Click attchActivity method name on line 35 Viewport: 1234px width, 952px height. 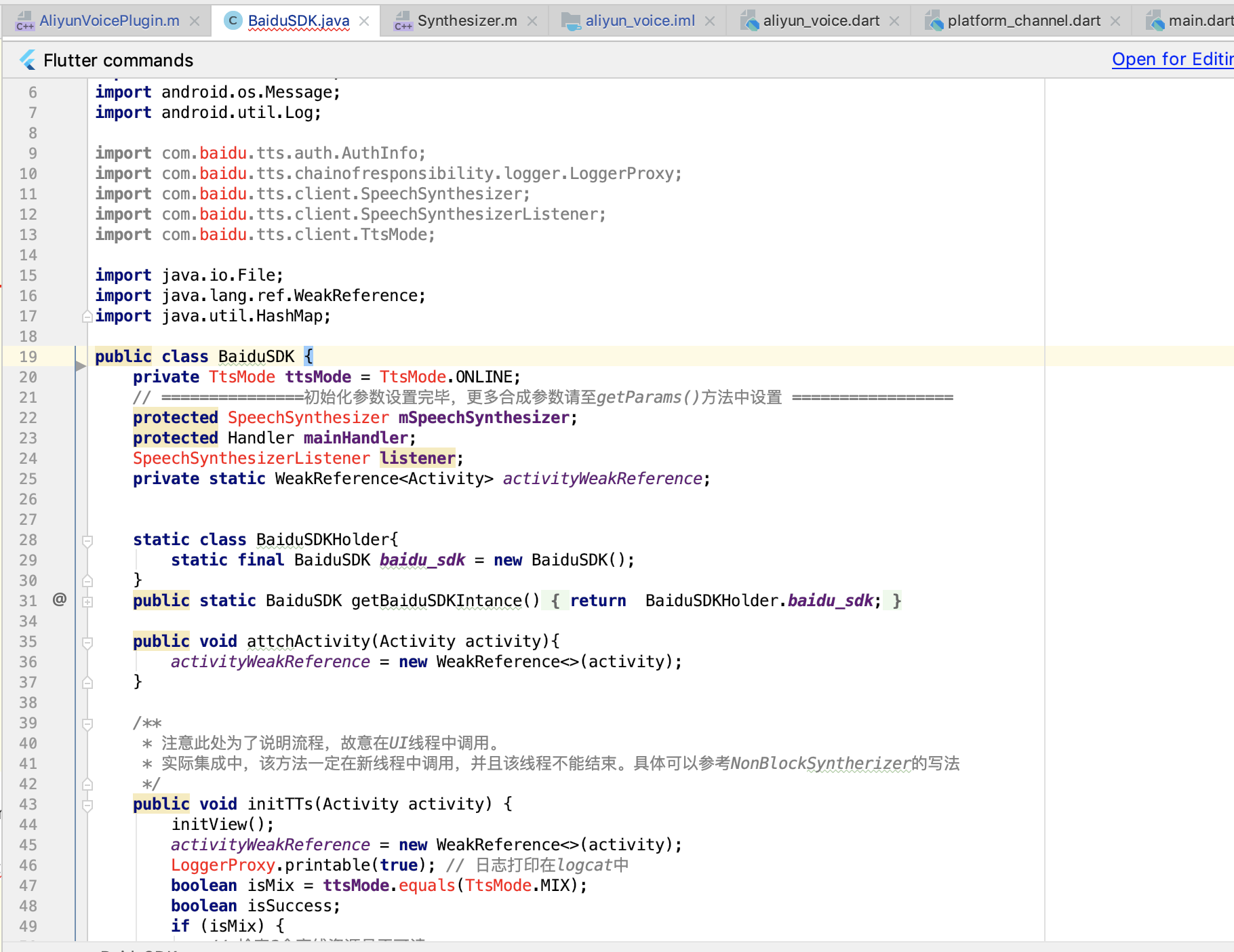point(308,641)
